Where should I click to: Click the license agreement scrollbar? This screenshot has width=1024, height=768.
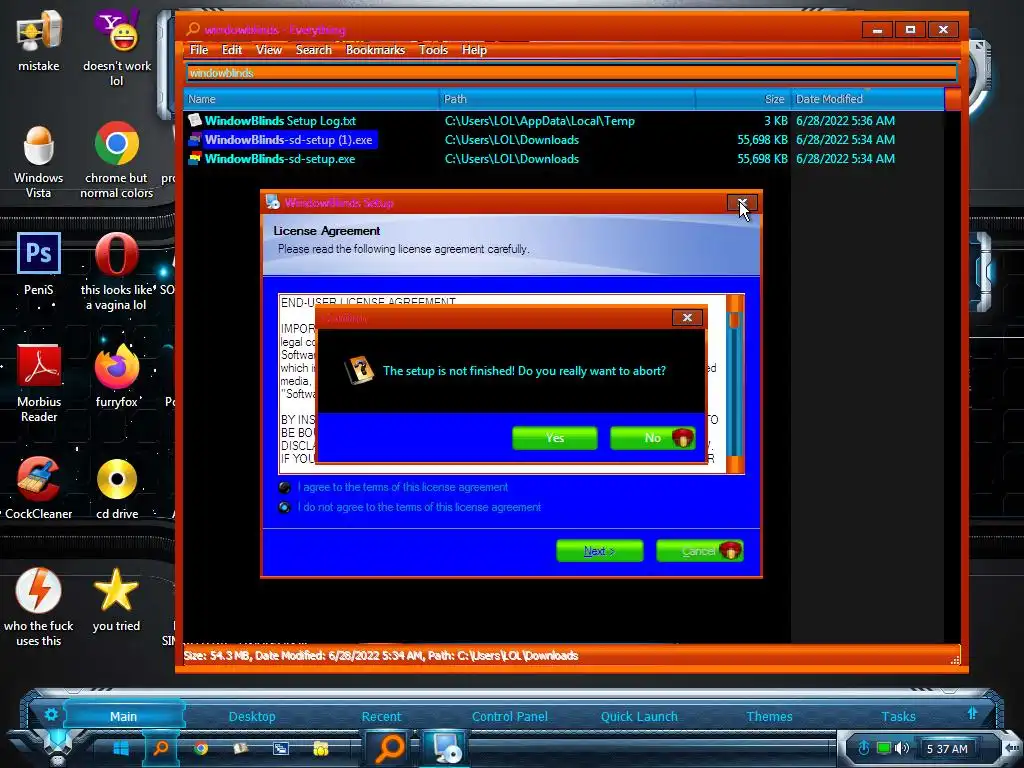735,383
